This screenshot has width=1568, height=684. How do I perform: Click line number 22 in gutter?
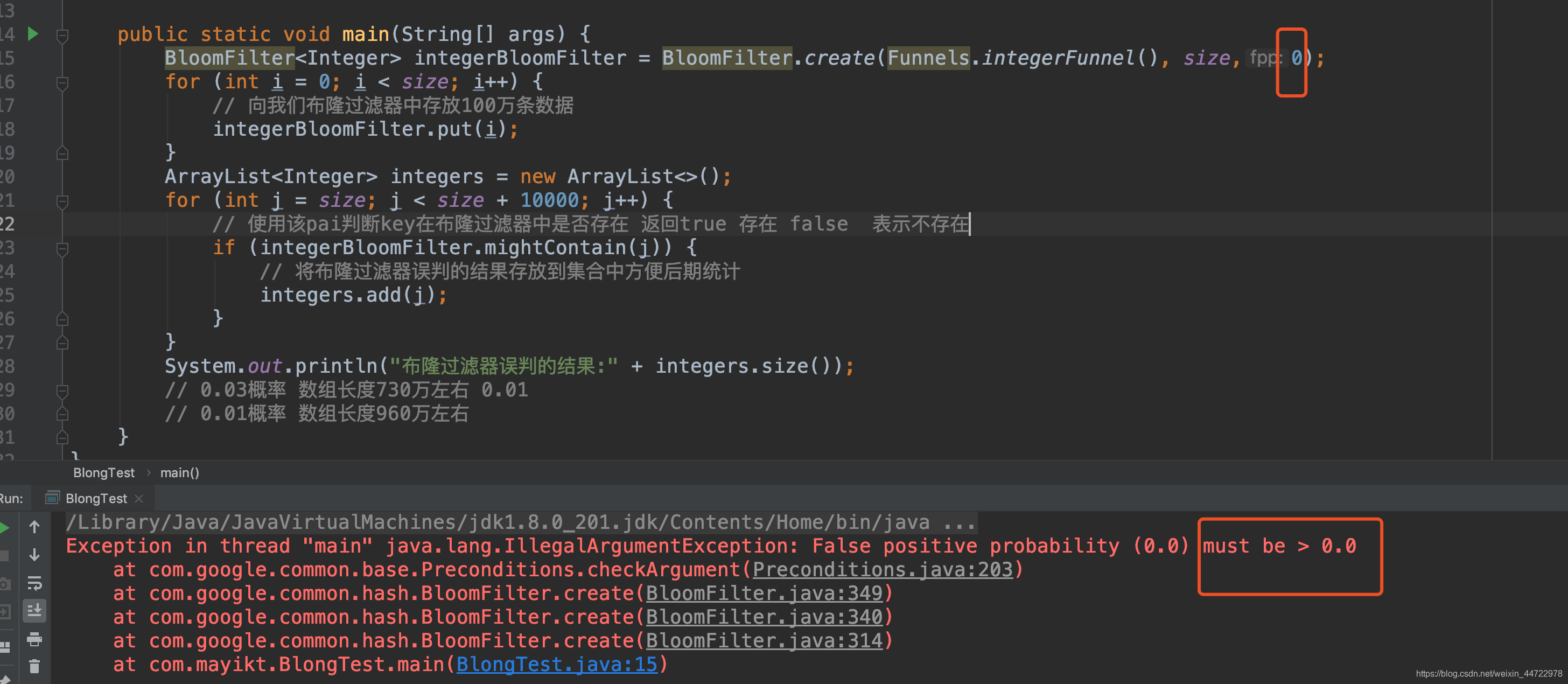(x=8, y=224)
